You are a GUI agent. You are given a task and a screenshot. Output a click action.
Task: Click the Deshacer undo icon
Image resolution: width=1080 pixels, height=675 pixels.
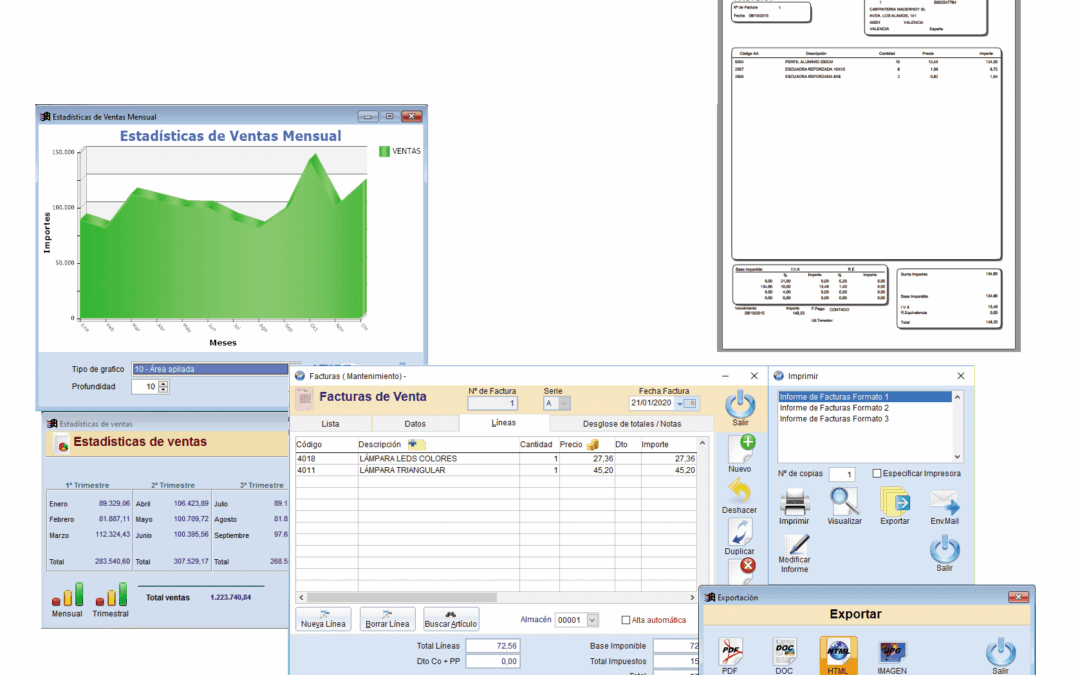coord(740,492)
